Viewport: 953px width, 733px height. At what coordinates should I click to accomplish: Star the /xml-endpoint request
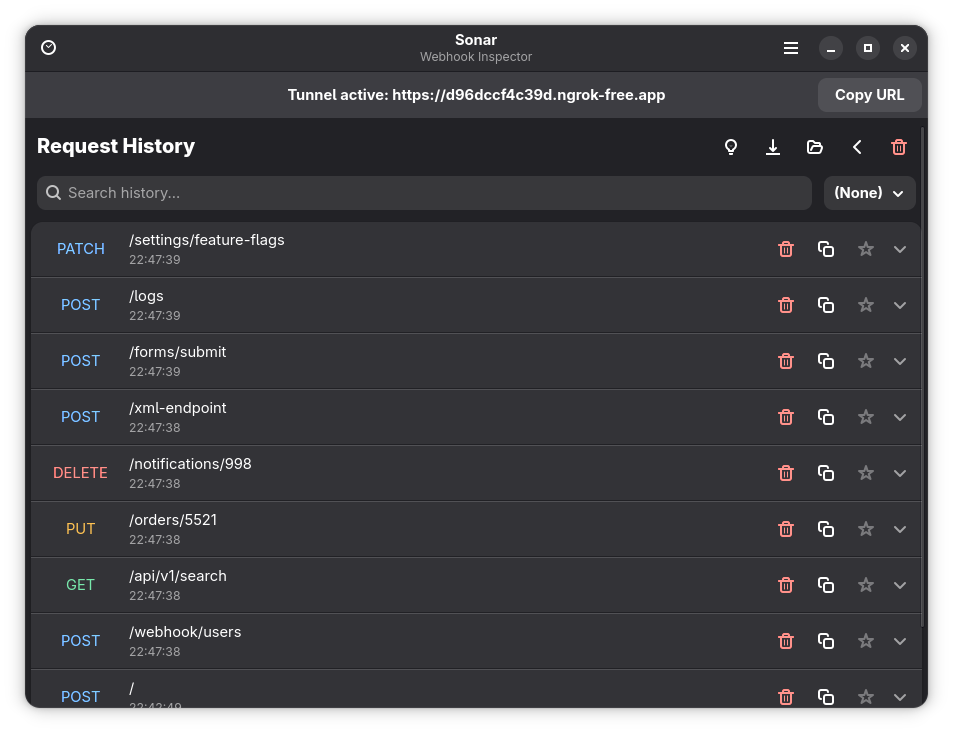(x=865, y=417)
